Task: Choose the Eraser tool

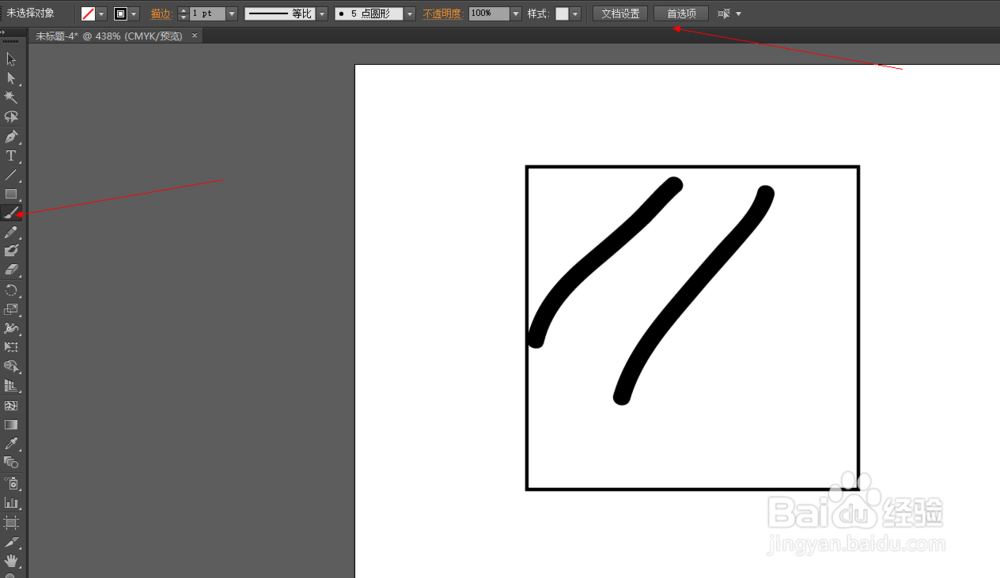Action: [x=11, y=270]
